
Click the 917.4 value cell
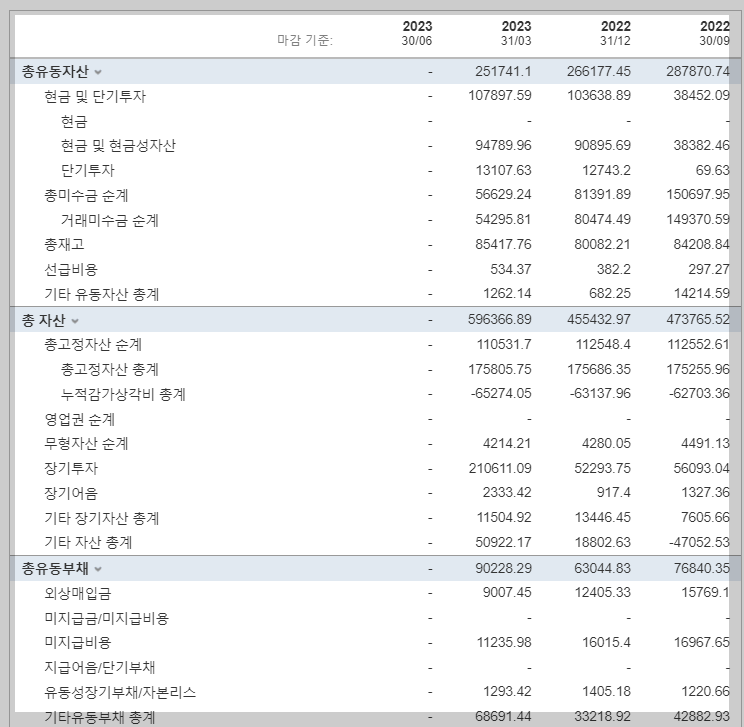[614, 493]
